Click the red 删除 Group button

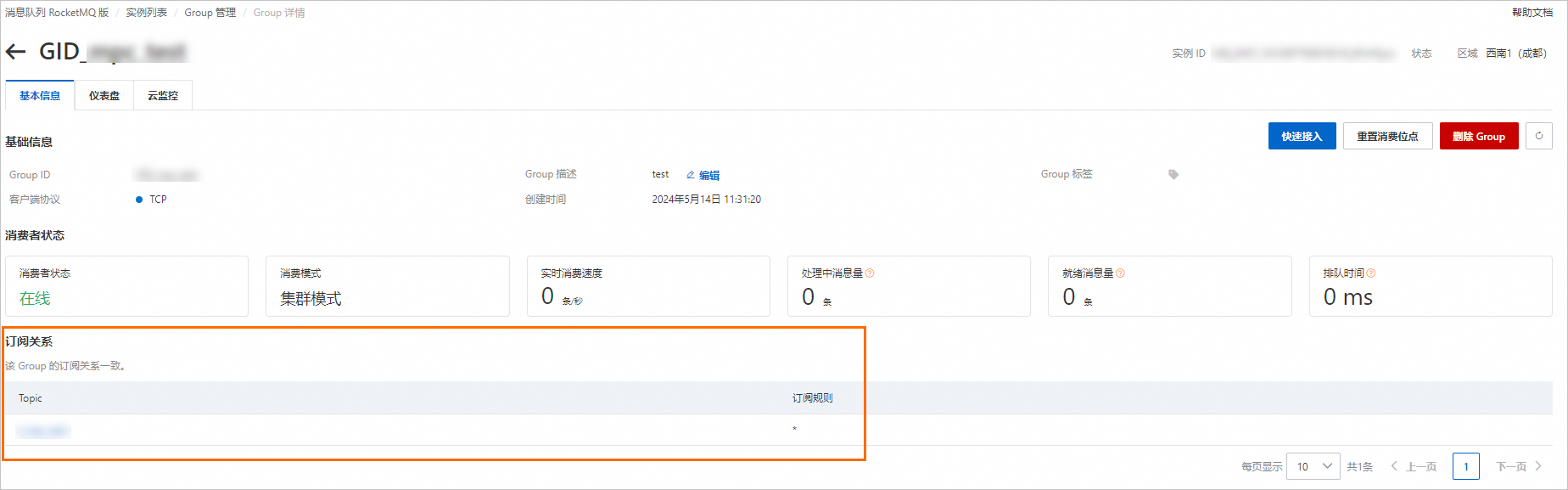point(1479,136)
